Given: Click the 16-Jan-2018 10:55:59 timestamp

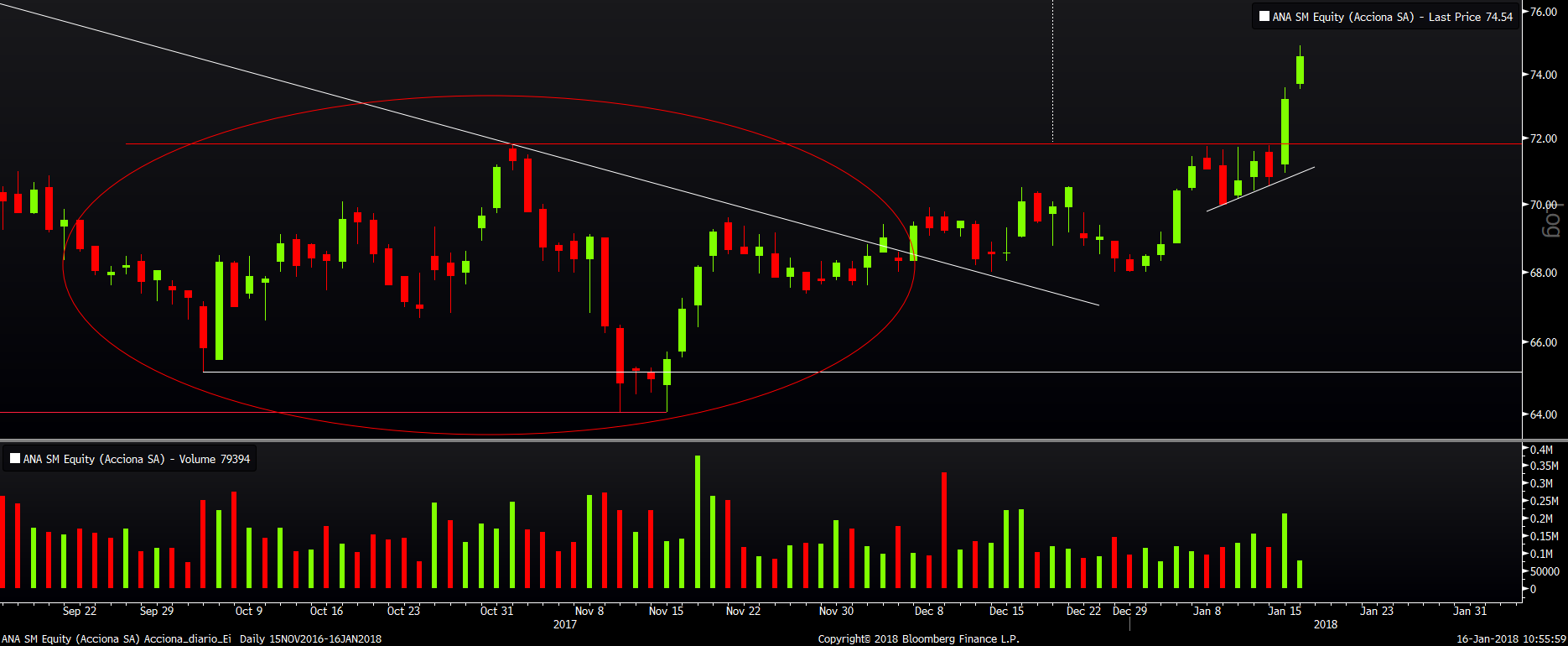Looking at the screenshot, I should click(1511, 638).
